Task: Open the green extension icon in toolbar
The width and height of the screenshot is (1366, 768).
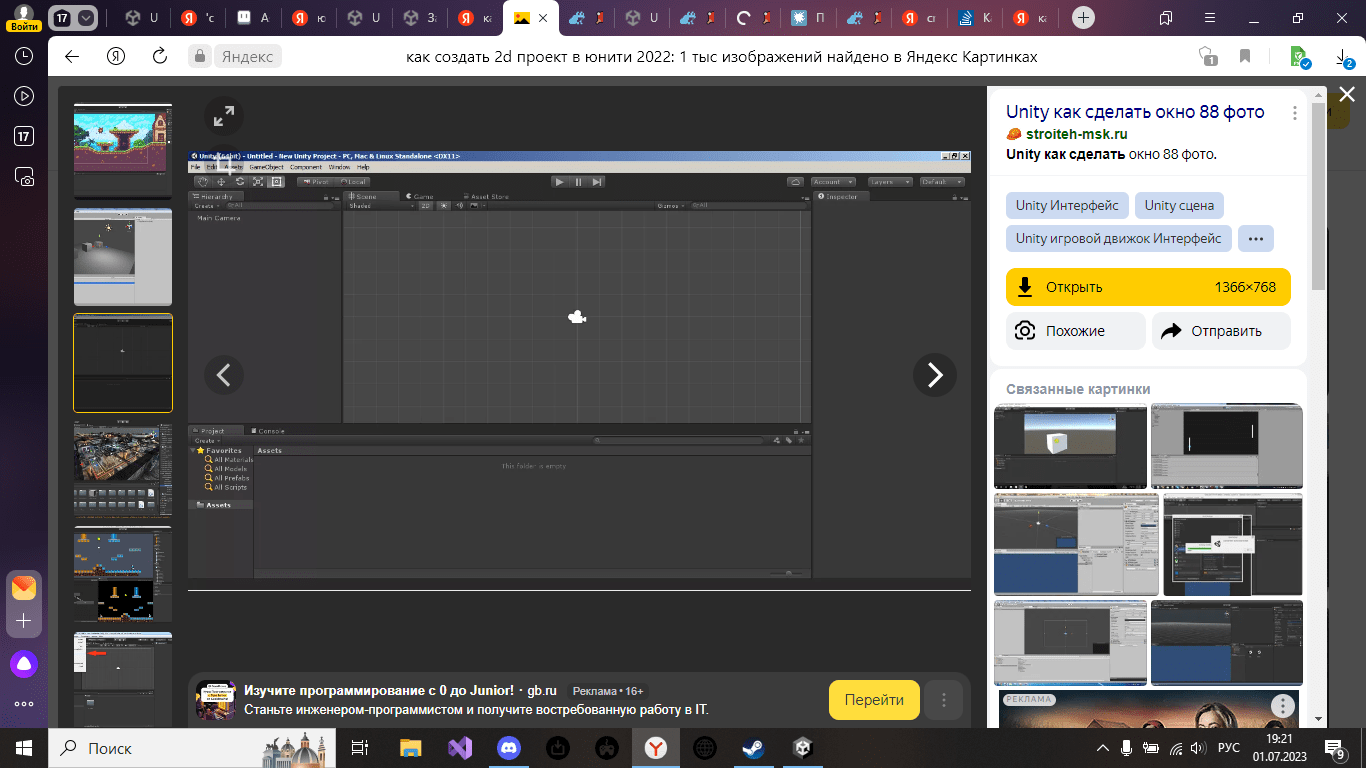Action: point(1300,57)
